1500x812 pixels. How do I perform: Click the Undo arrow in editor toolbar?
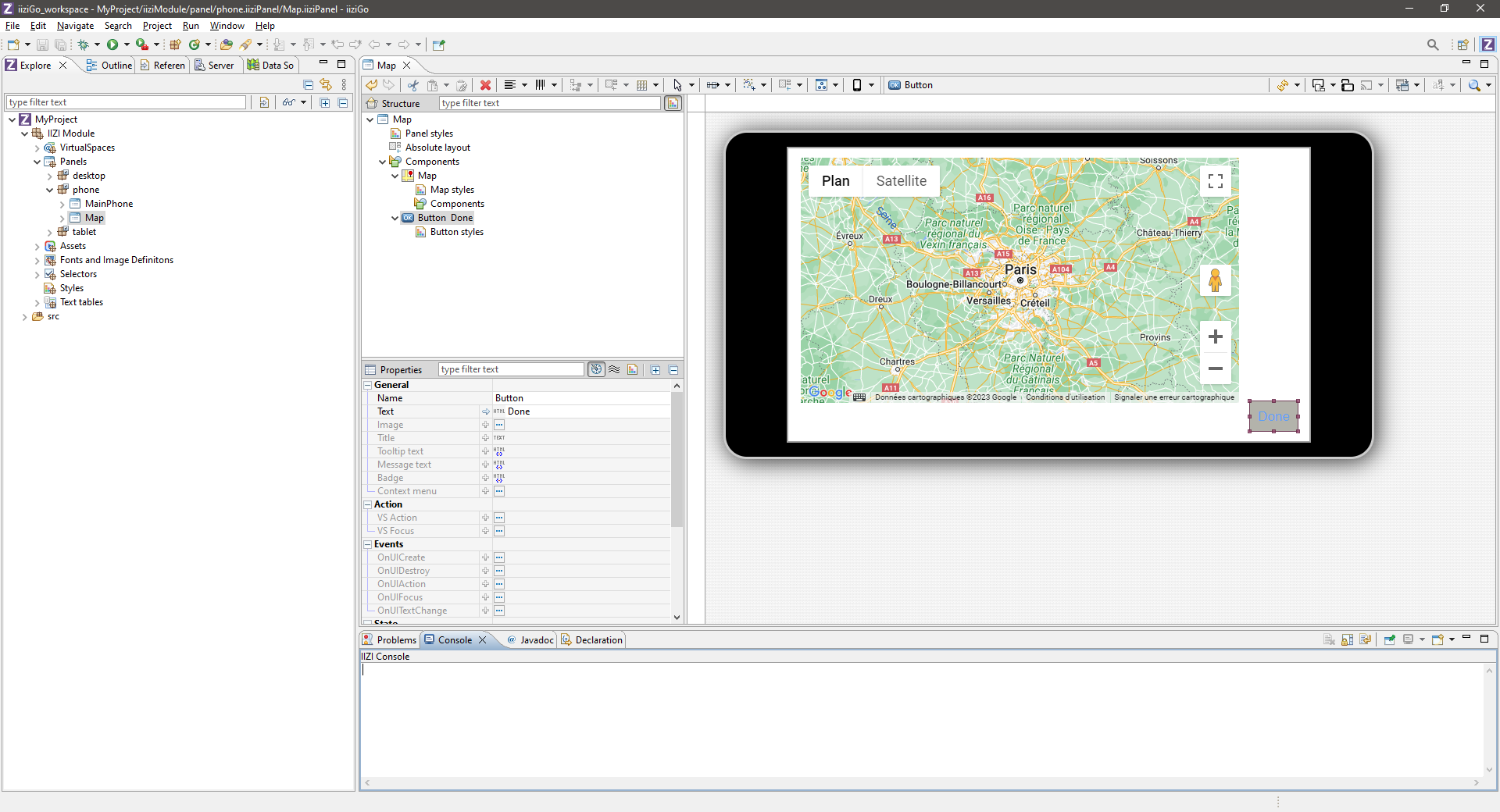pyautogui.click(x=372, y=85)
